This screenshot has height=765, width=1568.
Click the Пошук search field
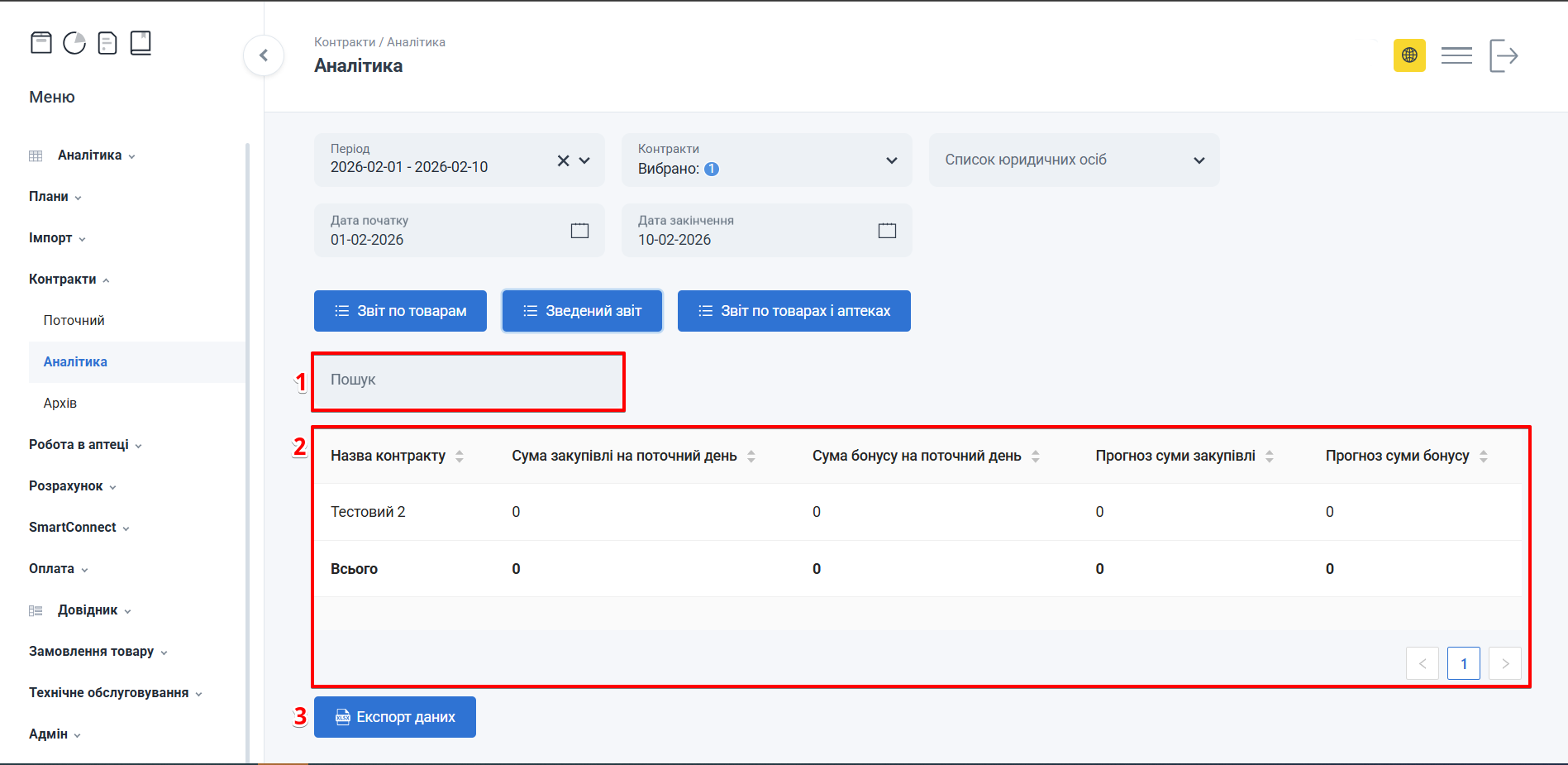click(x=468, y=380)
